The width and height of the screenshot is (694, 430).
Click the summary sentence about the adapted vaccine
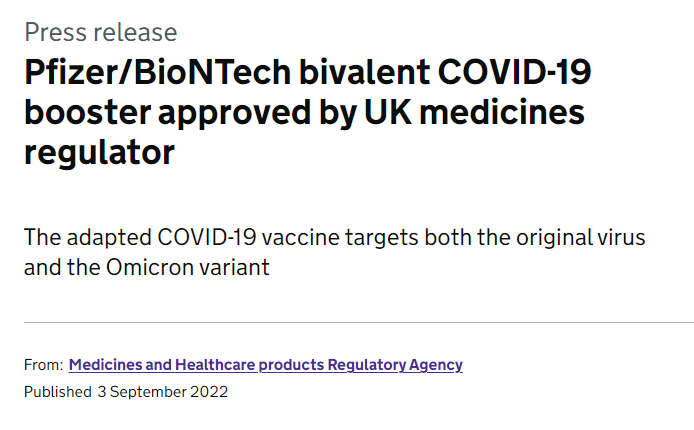(x=334, y=253)
